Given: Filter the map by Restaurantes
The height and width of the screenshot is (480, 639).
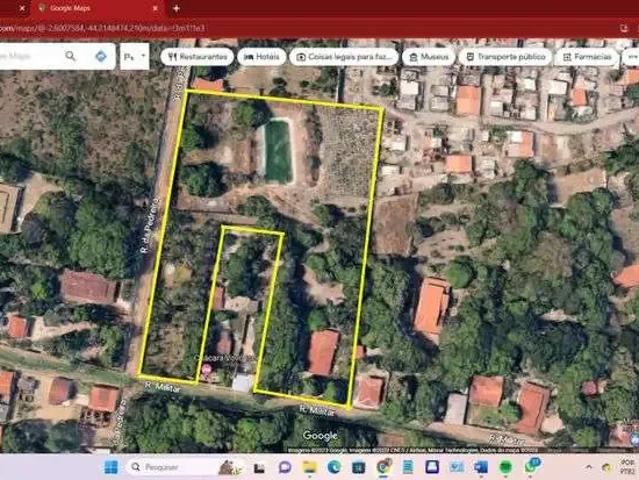Looking at the screenshot, I should (197, 57).
